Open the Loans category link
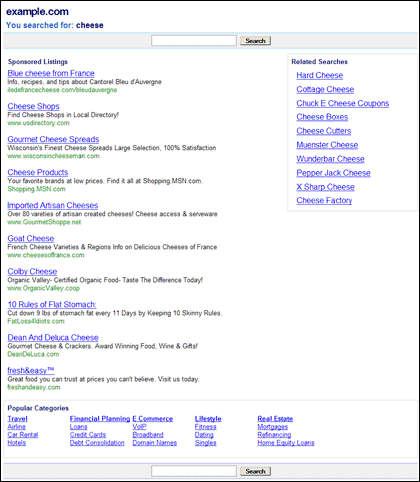This screenshot has width=420, height=482. [78, 427]
